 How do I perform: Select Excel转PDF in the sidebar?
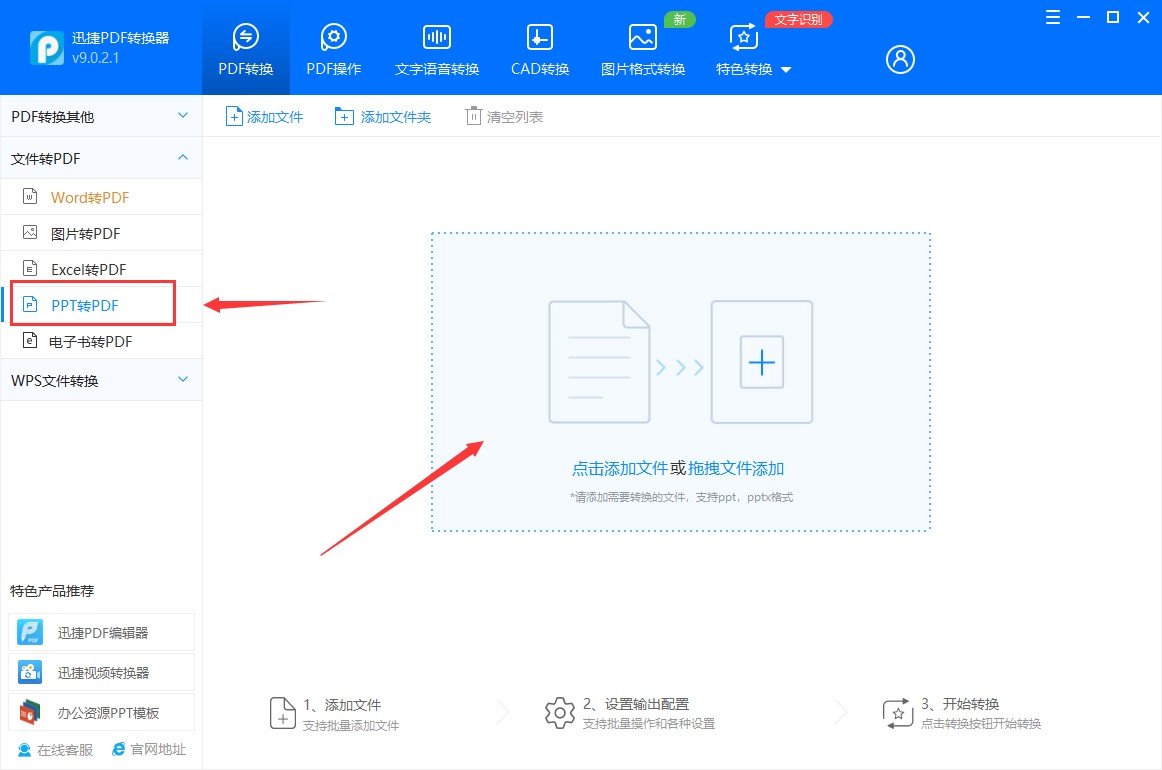click(102, 269)
